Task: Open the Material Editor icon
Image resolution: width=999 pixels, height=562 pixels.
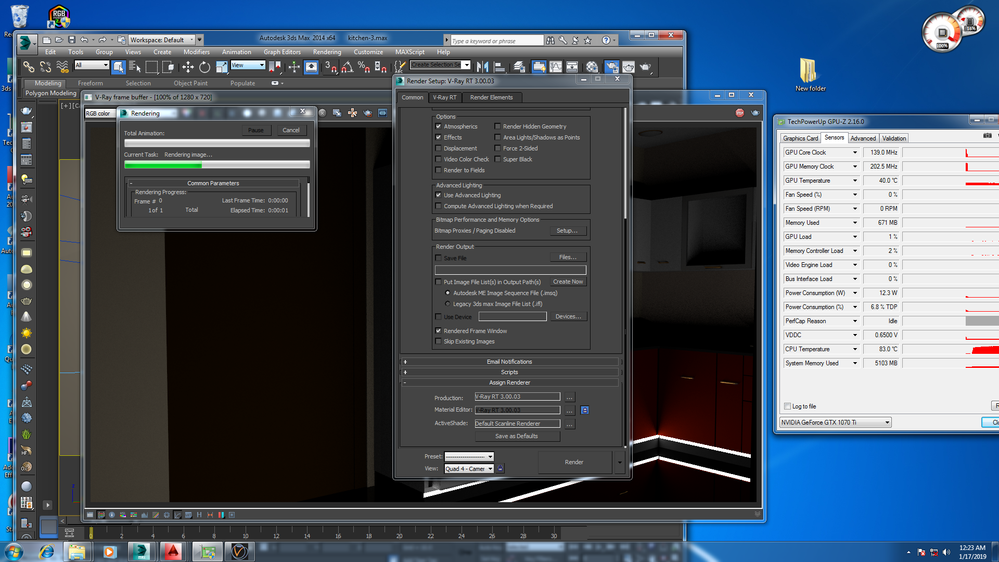Action: point(592,66)
